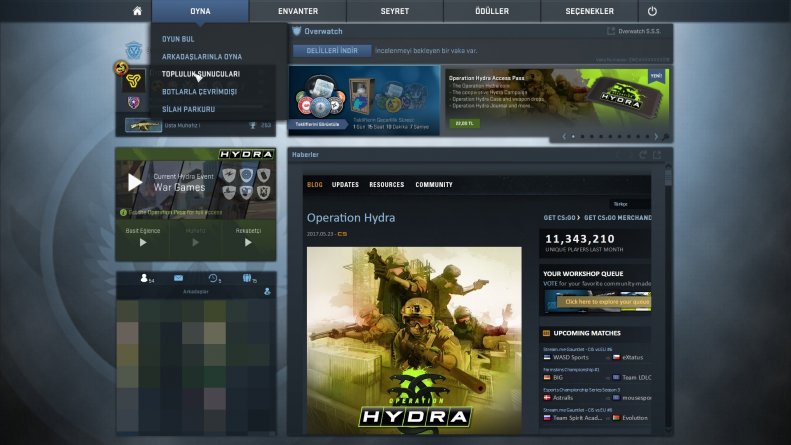791x445 pixels.
Task: Switch to the BLOG tab
Action: [x=314, y=185]
